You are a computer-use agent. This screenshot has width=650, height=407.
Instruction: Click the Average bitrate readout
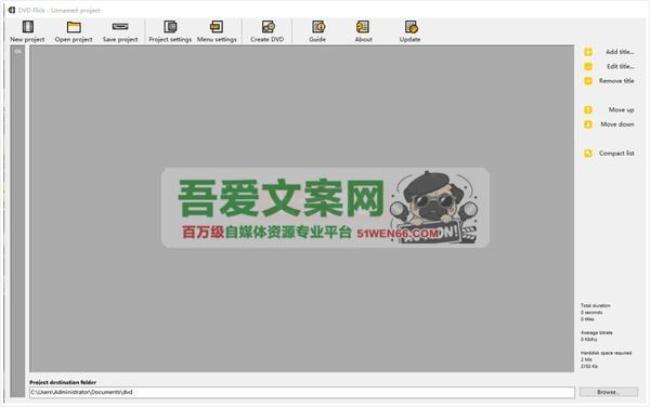[596, 336]
